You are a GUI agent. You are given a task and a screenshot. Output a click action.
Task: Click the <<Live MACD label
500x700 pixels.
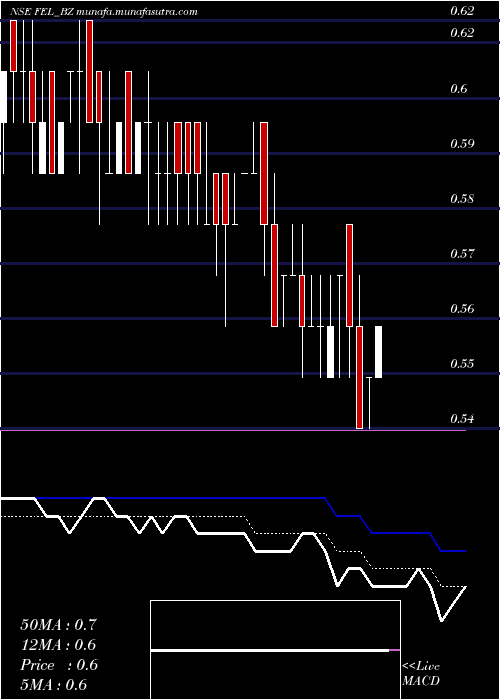pos(421,674)
